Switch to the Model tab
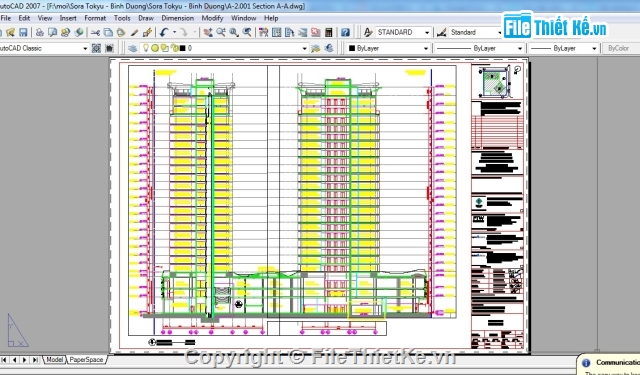This screenshot has width=640, height=375. (55, 359)
